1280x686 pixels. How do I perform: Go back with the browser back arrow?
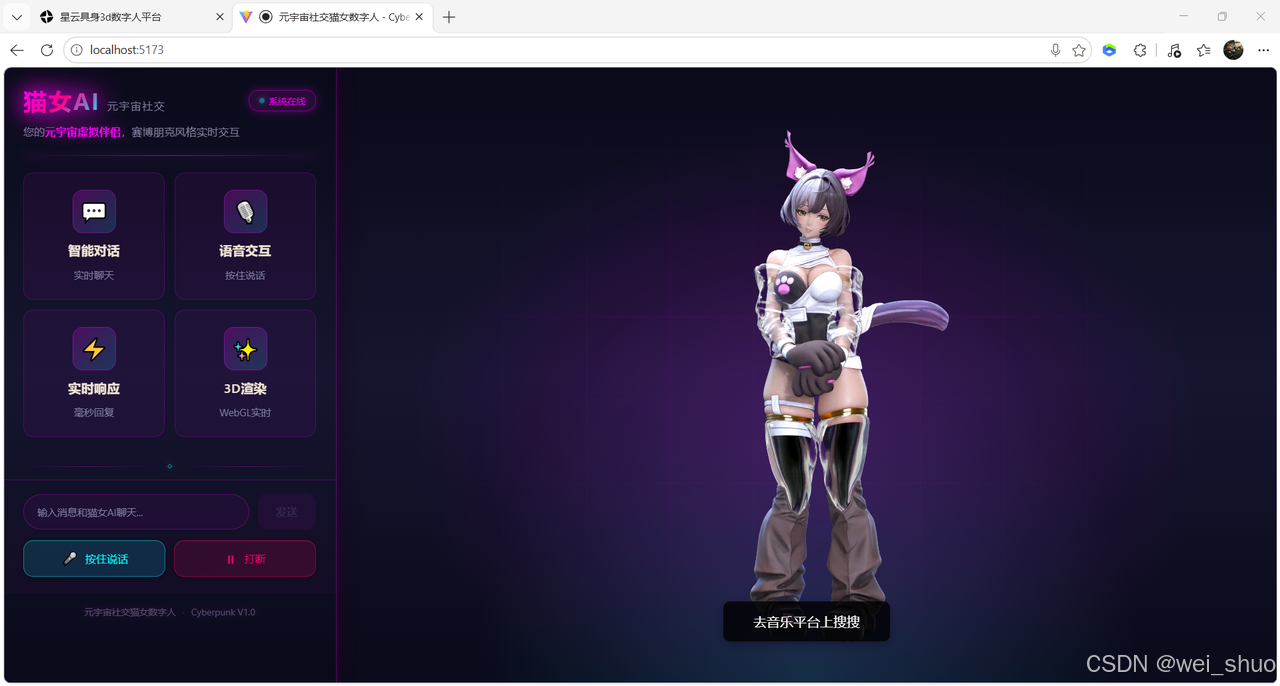coord(17,50)
